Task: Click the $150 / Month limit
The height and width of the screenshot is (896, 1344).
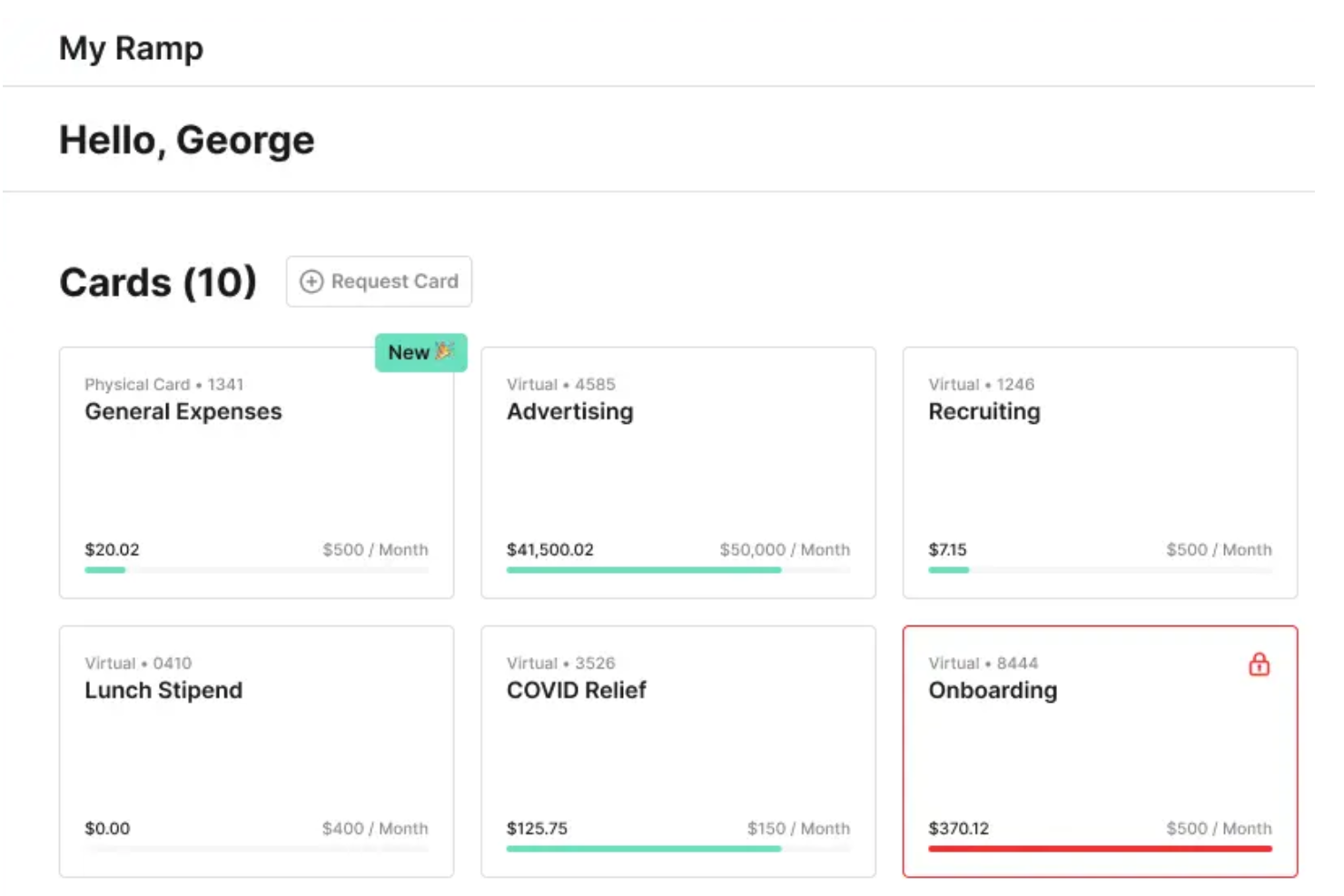Action: pos(799,828)
